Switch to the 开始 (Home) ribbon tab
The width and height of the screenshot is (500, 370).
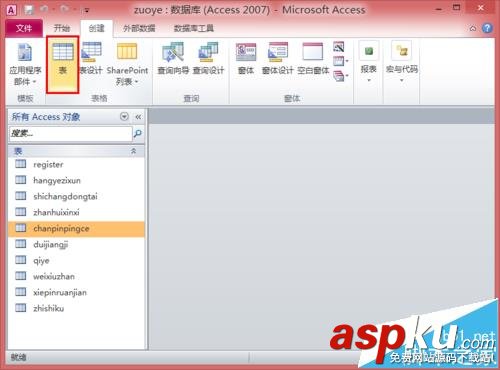62,28
